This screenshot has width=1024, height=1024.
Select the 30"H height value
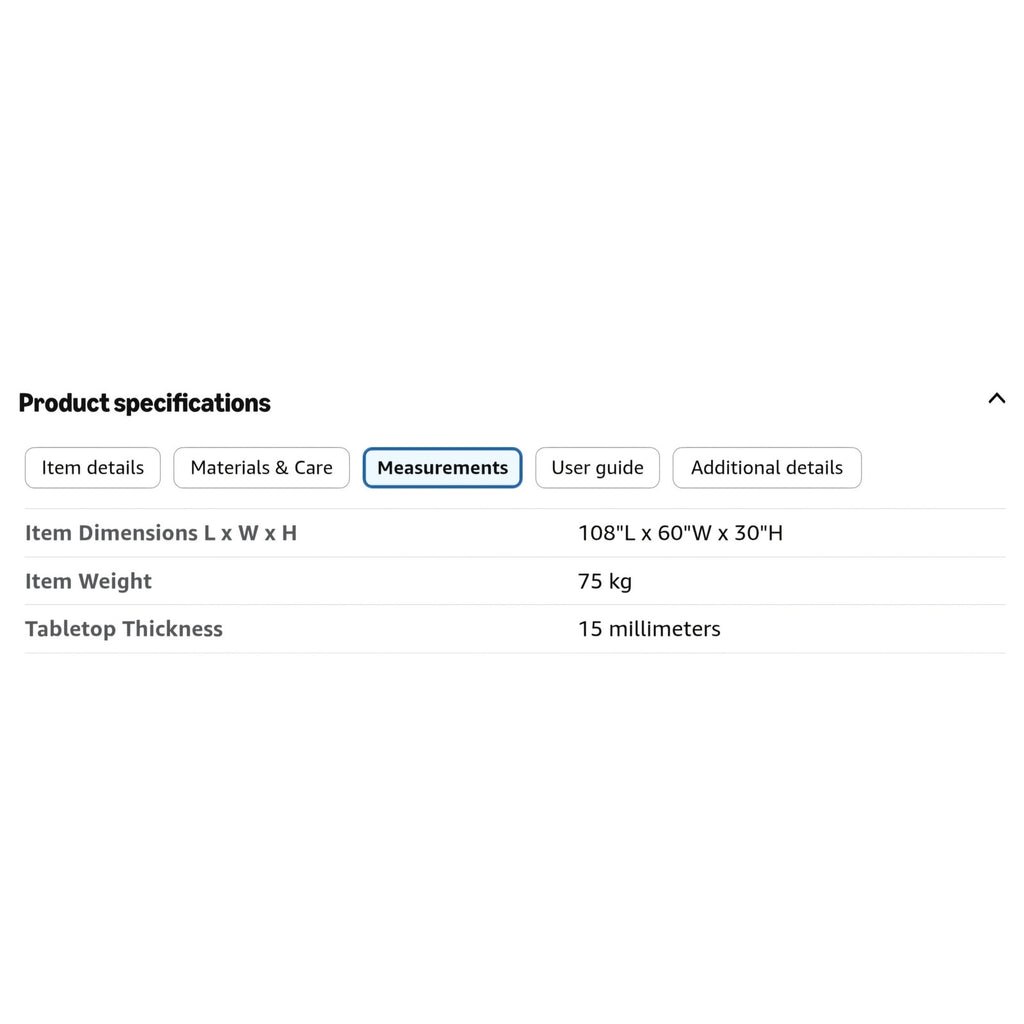click(758, 533)
